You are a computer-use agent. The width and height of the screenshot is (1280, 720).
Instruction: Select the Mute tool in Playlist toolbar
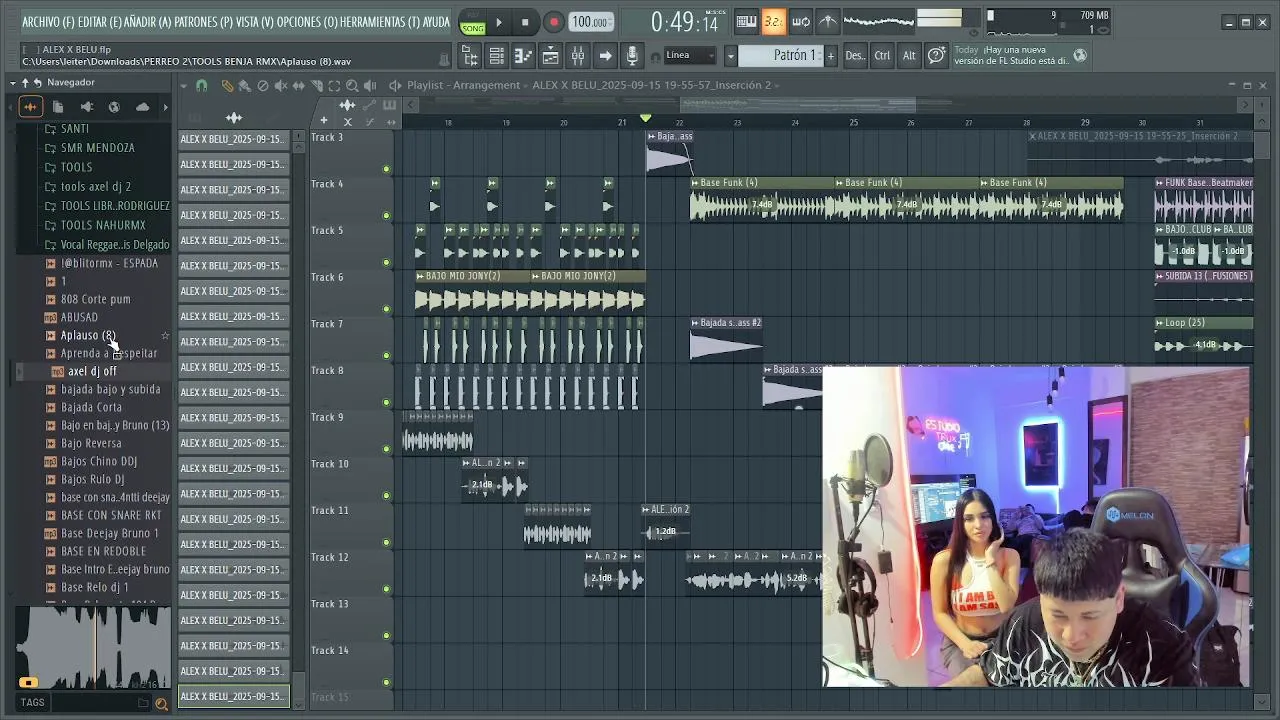pos(281,86)
